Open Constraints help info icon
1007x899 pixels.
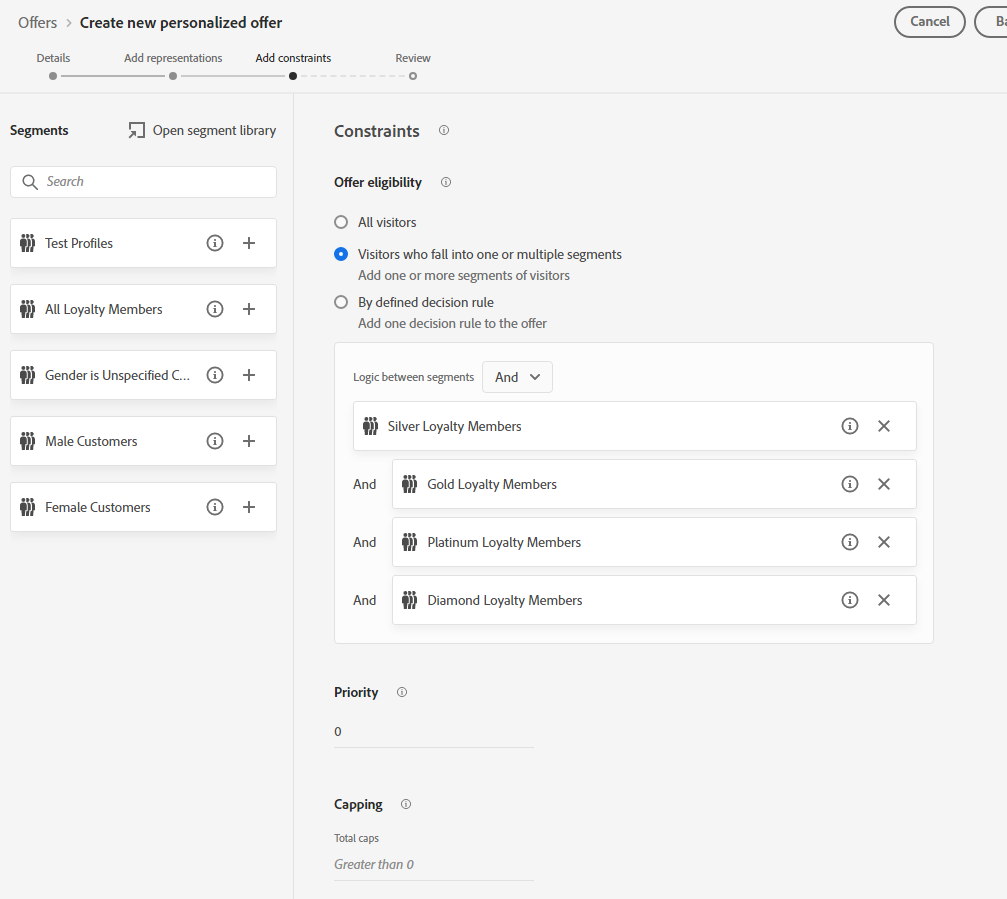(x=444, y=130)
